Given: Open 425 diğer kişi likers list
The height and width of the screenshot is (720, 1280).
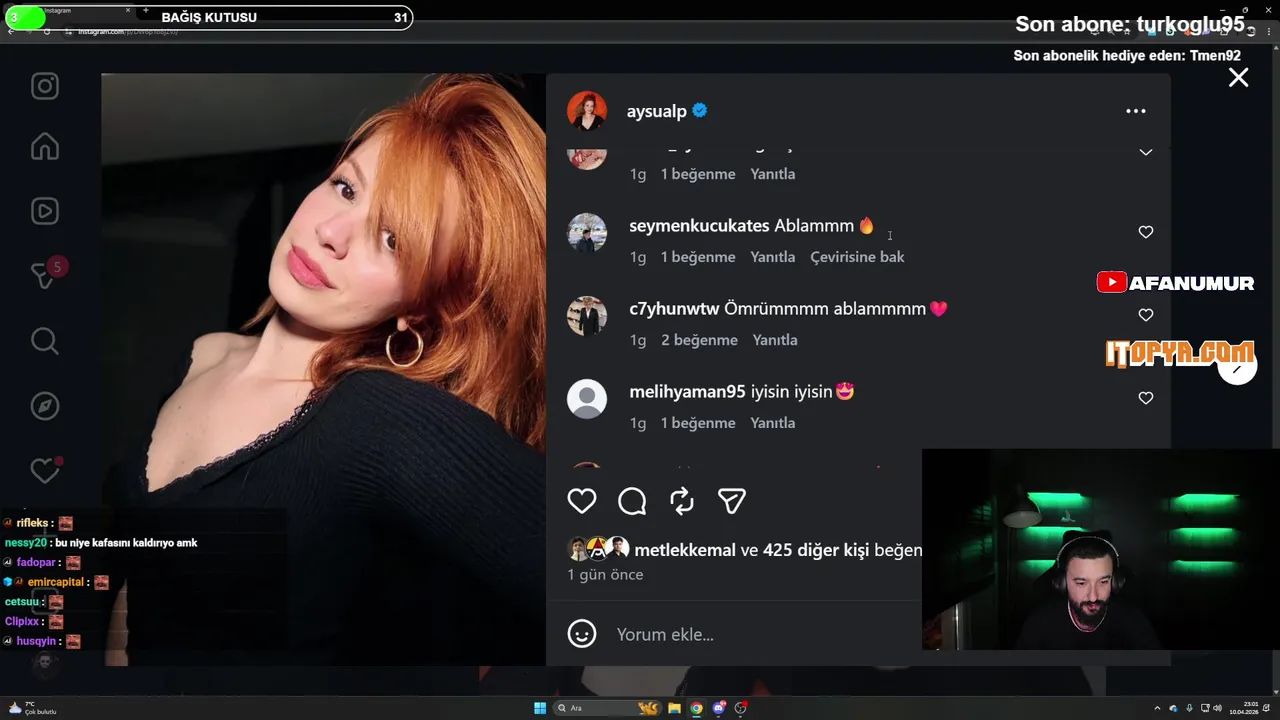Looking at the screenshot, I should pyautogui.click(x=816, y=550).
